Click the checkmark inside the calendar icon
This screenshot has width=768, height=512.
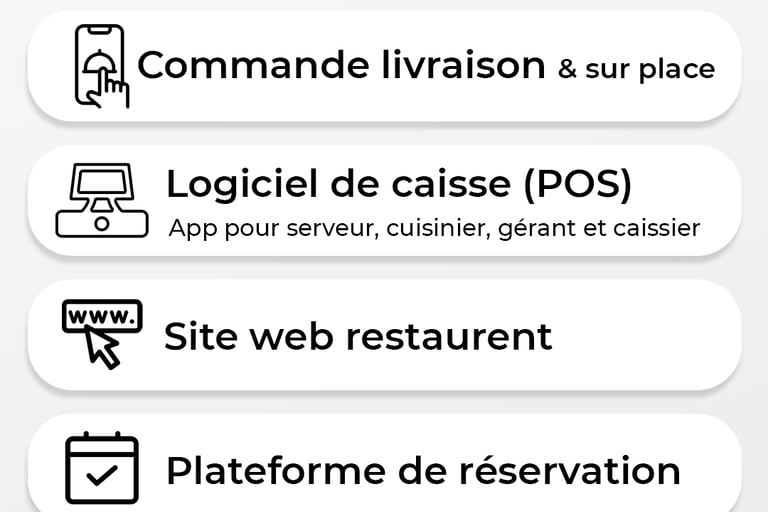(x=101, y=475)
